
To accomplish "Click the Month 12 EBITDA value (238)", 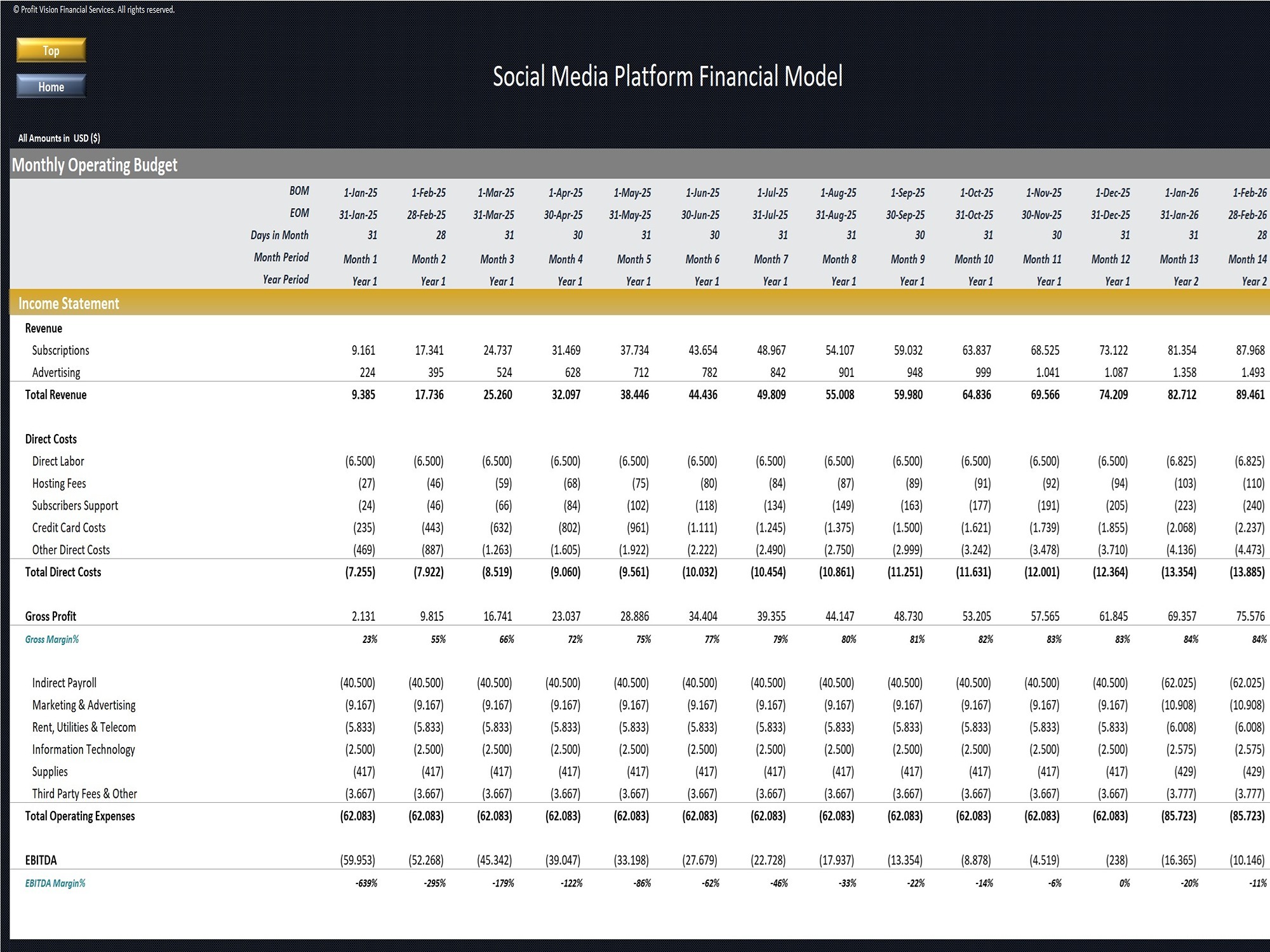I will [x=1116, y=861].
